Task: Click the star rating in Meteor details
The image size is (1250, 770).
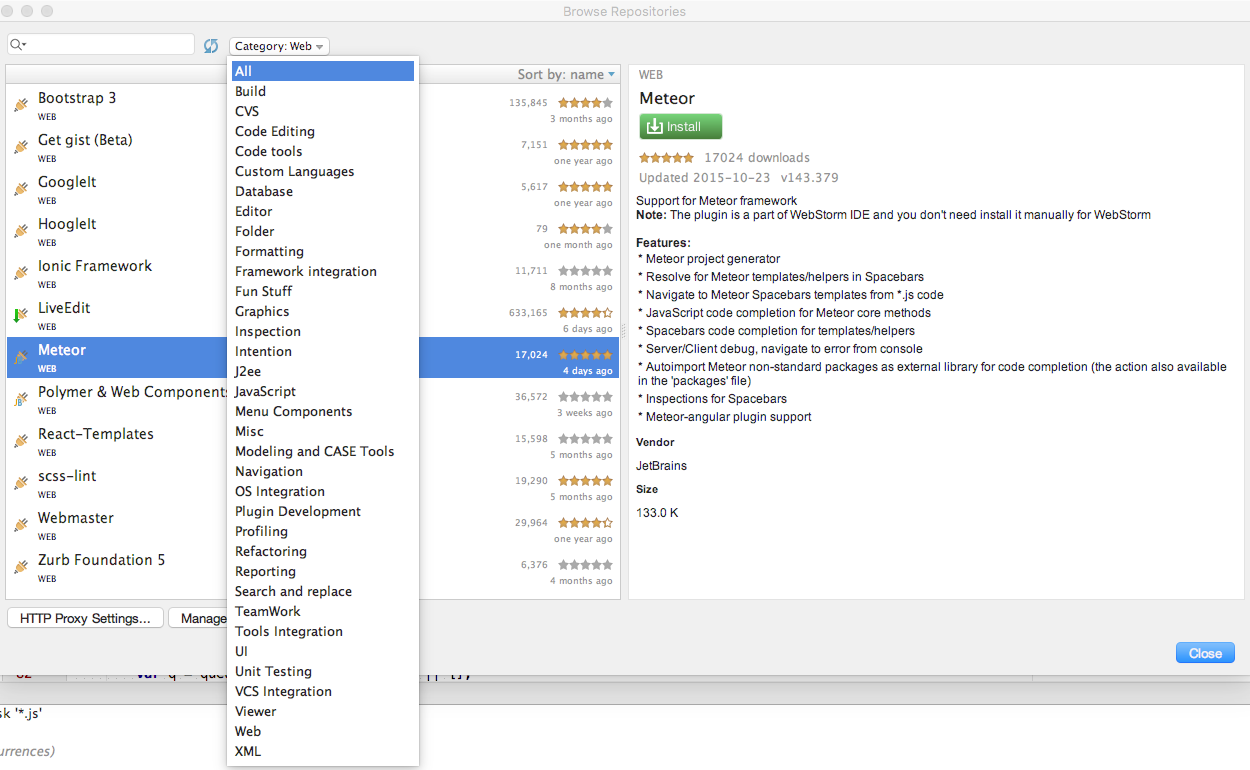Action: coord(666,158)
